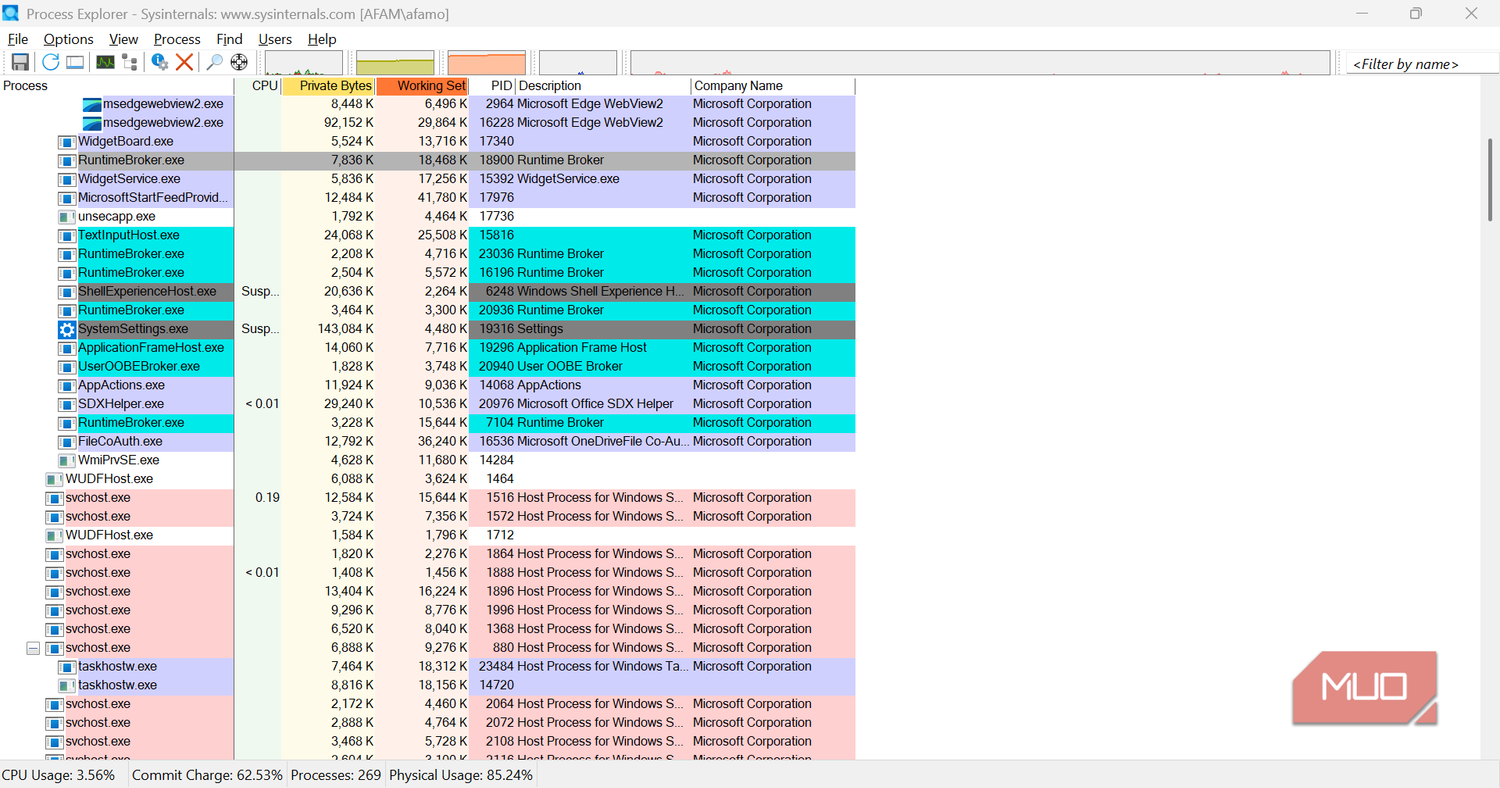Open the Process menu
This screenshot has height=788, width=1500.
pyautogui.click(x=177, y=39)
